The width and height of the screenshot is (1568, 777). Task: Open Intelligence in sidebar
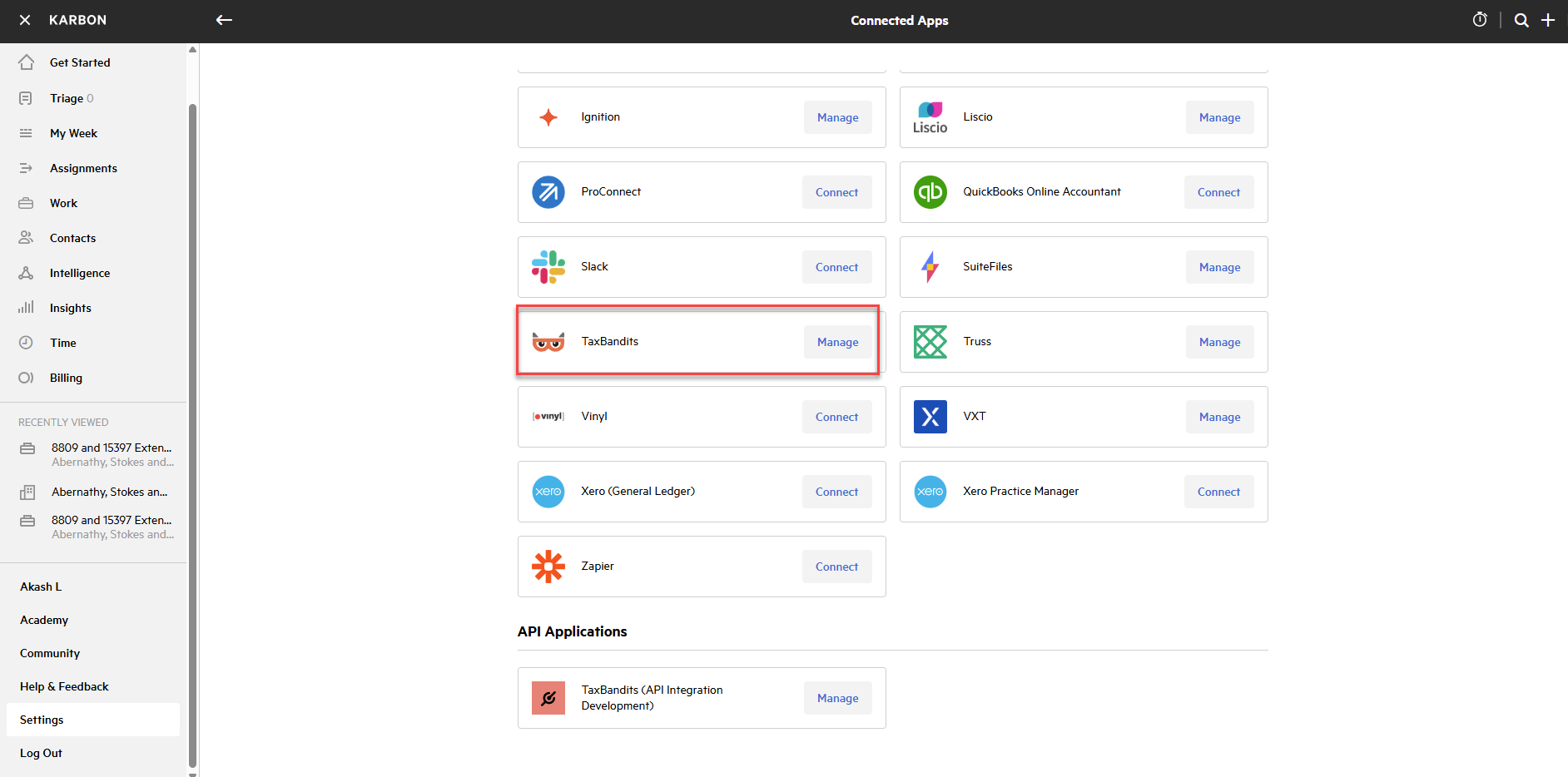click(x=80, y=273)
